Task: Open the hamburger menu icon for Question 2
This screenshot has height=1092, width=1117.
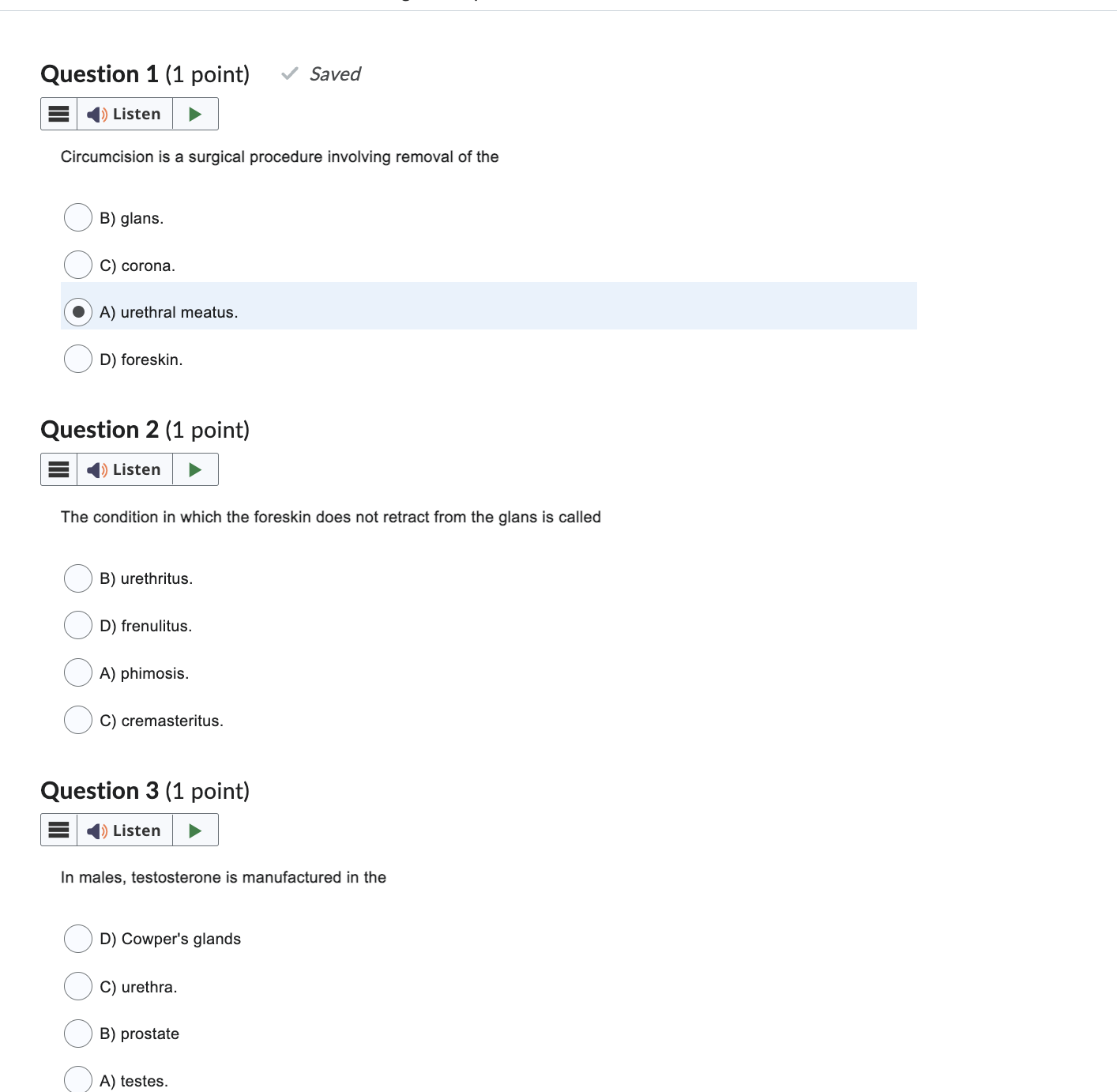Action: 58,469
